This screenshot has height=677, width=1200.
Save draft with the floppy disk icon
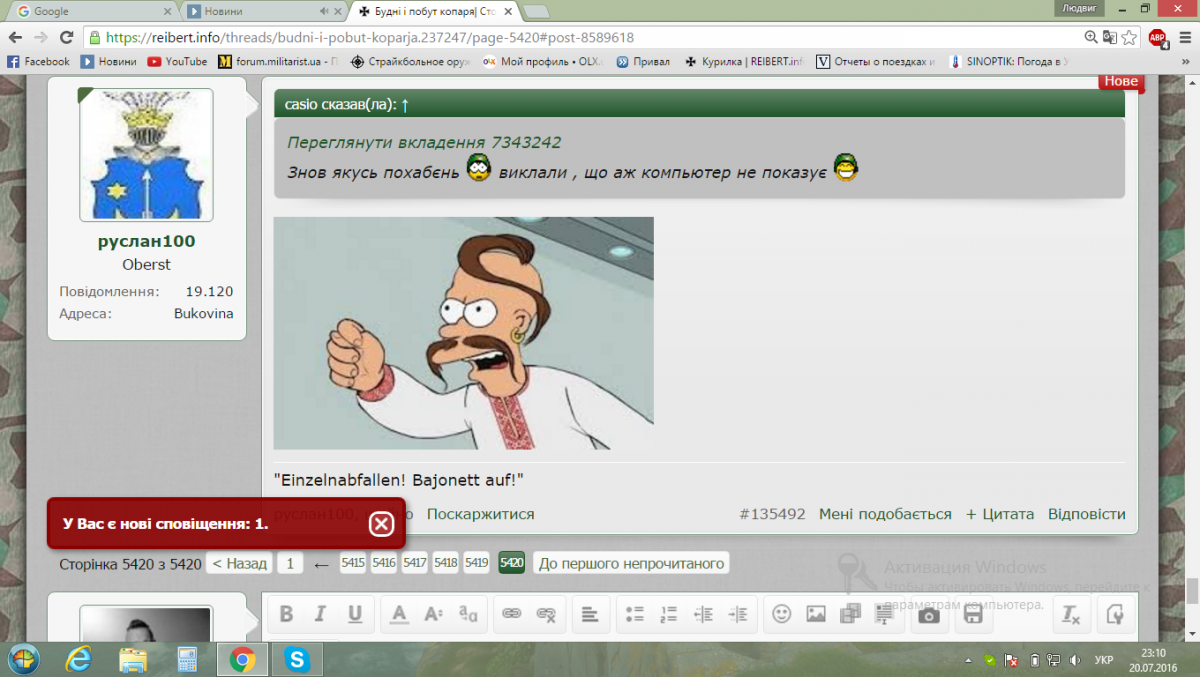pyautogui.click(x=973, y=614)
